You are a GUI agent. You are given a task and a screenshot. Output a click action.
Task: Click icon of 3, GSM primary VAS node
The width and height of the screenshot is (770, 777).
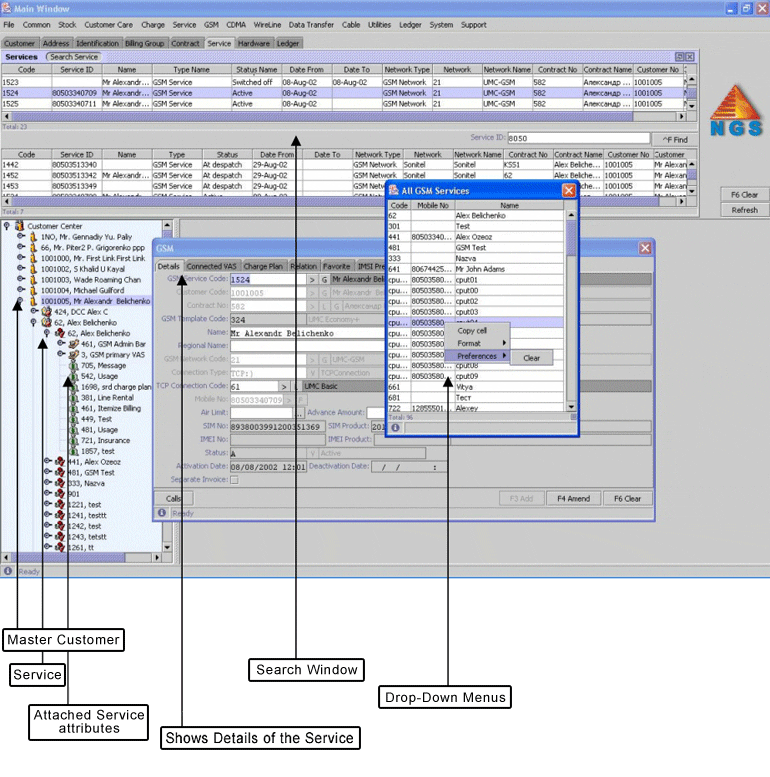pyautogui.click(x=73, y=355)
